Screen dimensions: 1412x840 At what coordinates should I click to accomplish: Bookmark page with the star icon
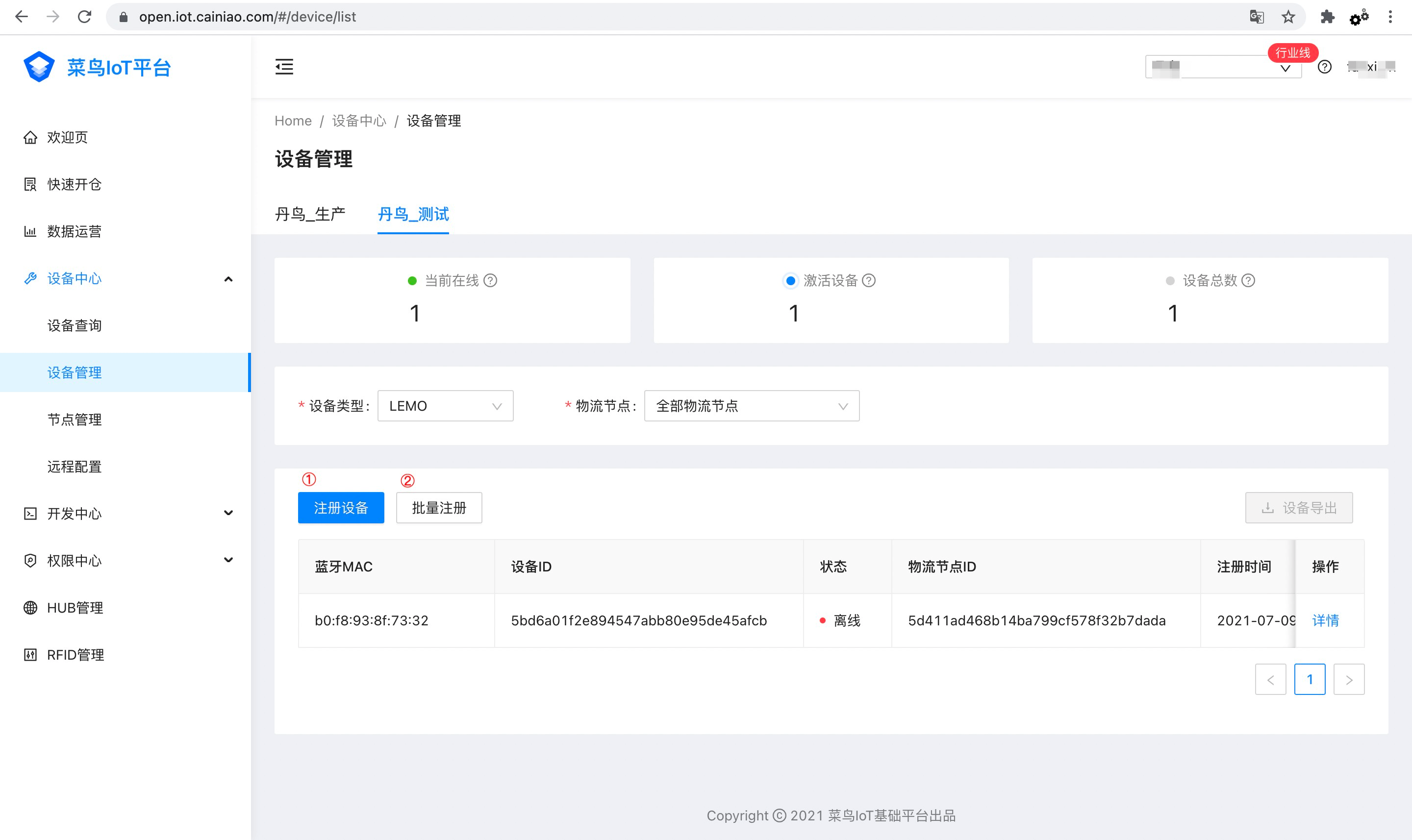[1288, 17]
